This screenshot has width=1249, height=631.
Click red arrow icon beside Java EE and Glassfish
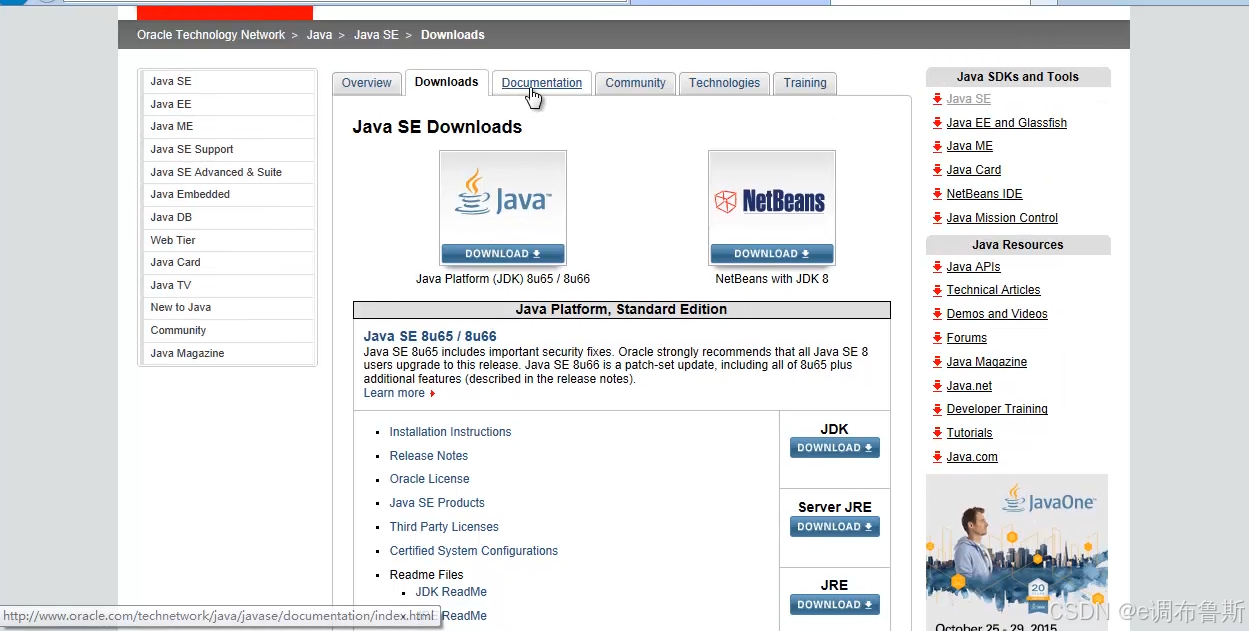pos(937,123)
